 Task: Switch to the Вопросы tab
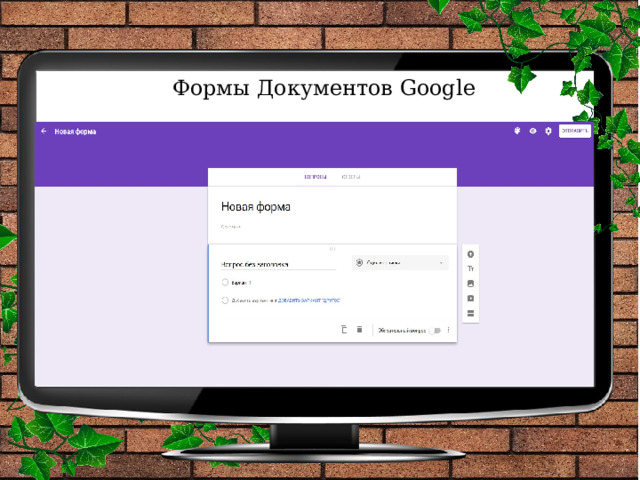point(316,177)
